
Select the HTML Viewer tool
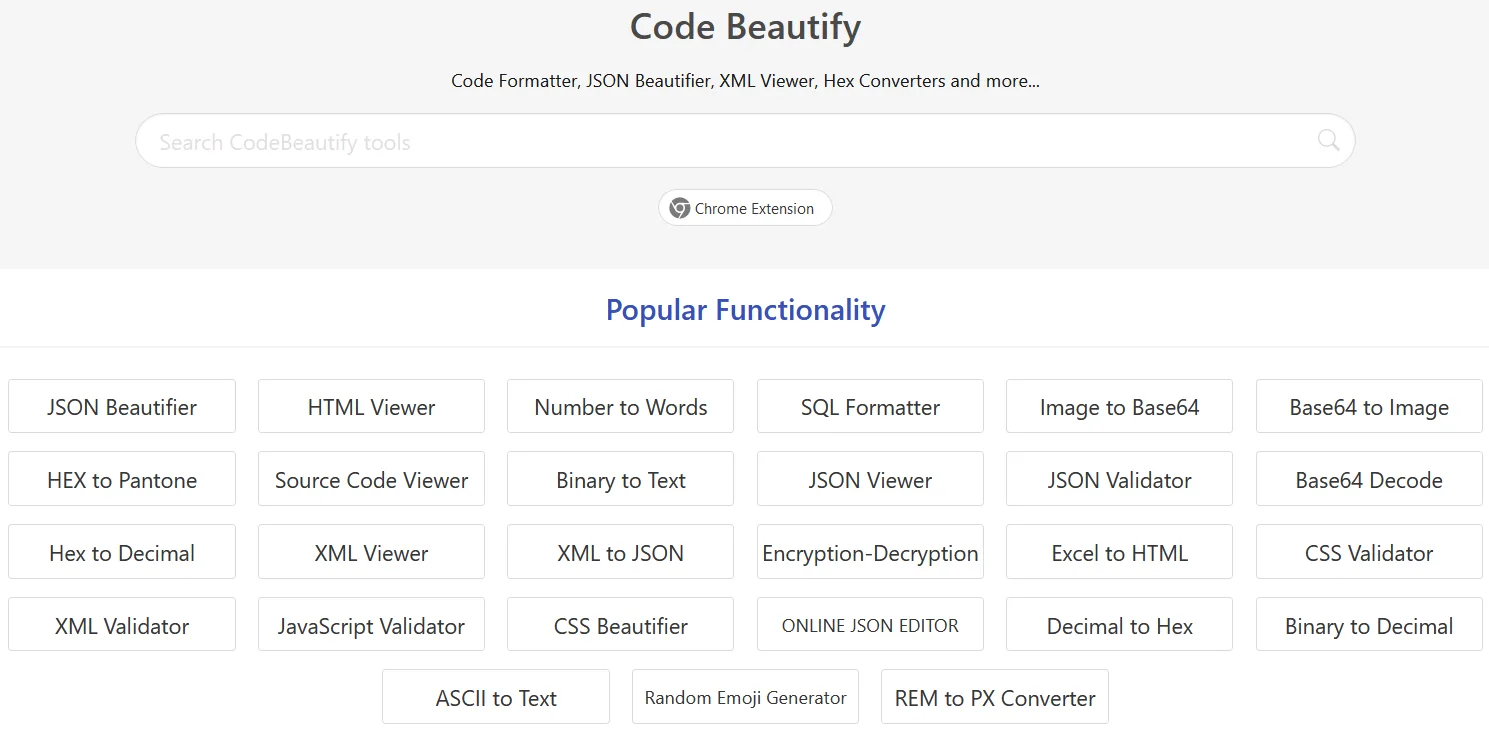click(x=371, y=407)
